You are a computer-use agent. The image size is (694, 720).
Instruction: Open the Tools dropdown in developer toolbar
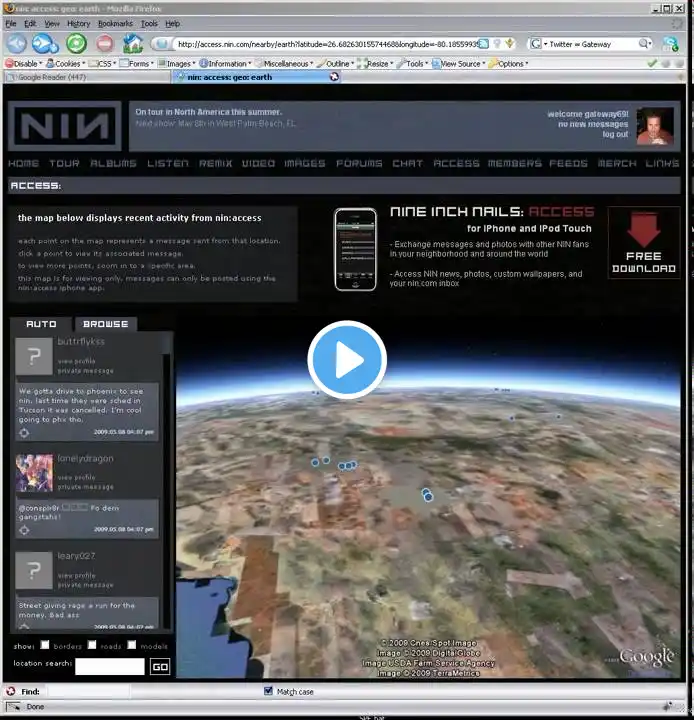(x=412, y=63)
